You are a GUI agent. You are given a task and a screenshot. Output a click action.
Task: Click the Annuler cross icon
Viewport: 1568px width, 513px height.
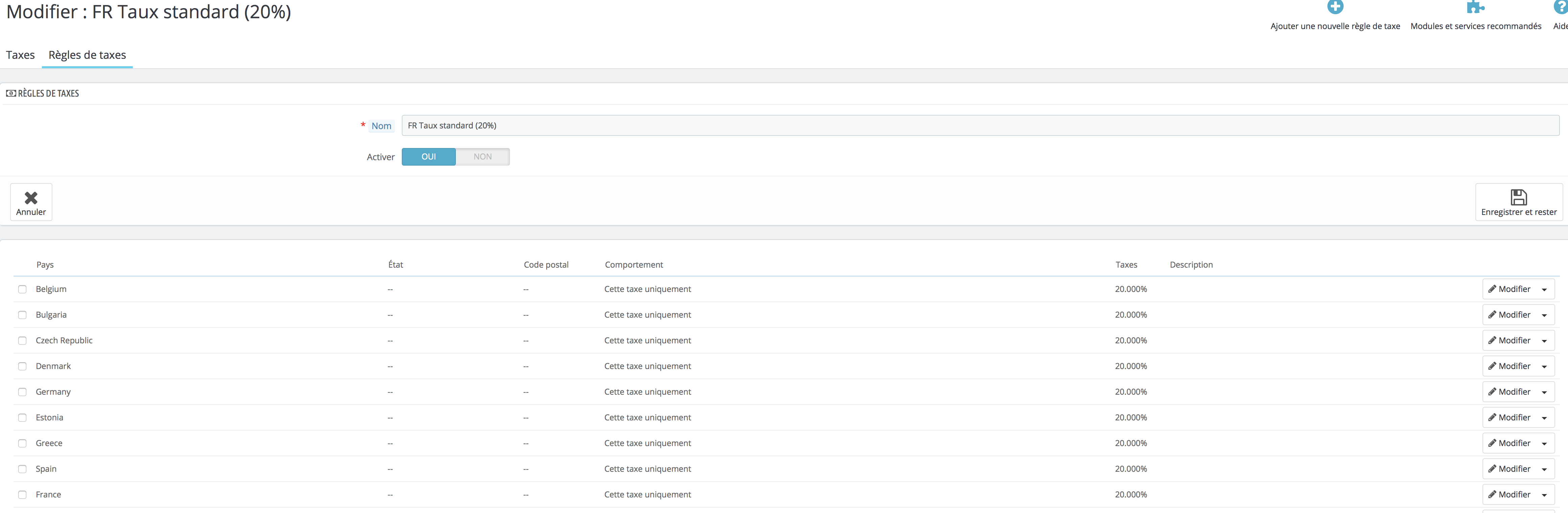tap(31, 198)
